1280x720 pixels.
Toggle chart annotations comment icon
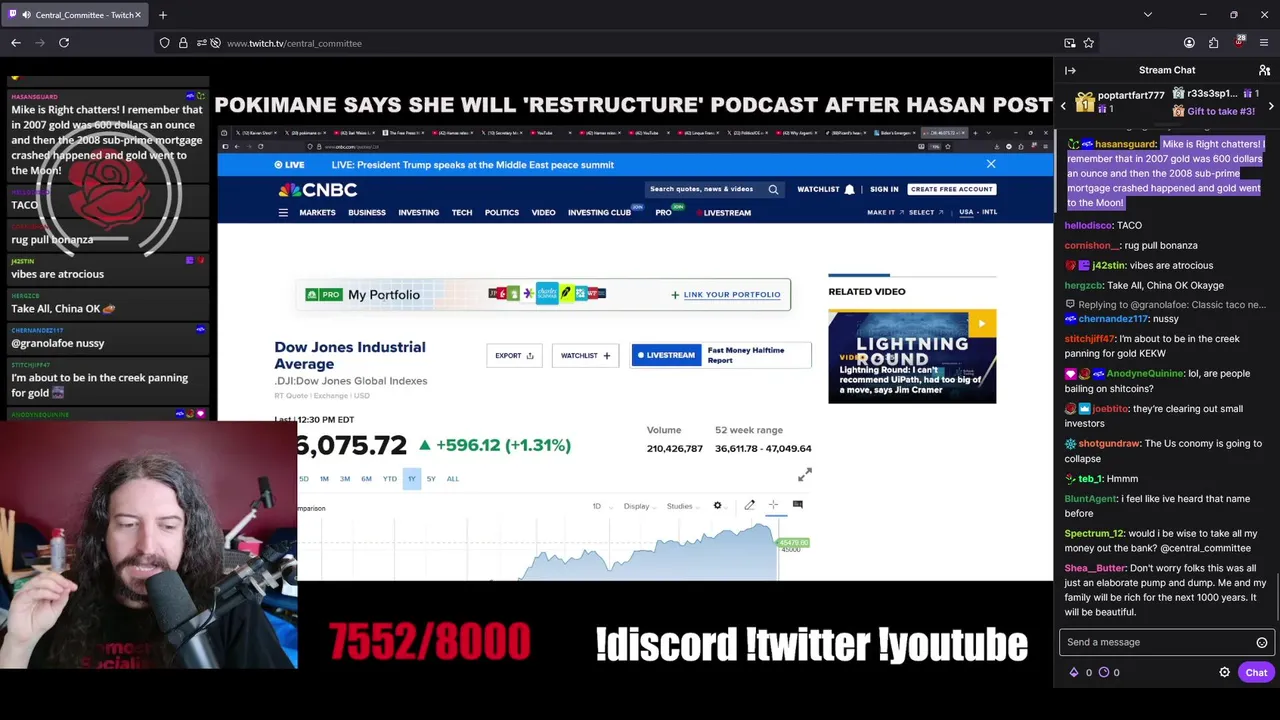798,505
